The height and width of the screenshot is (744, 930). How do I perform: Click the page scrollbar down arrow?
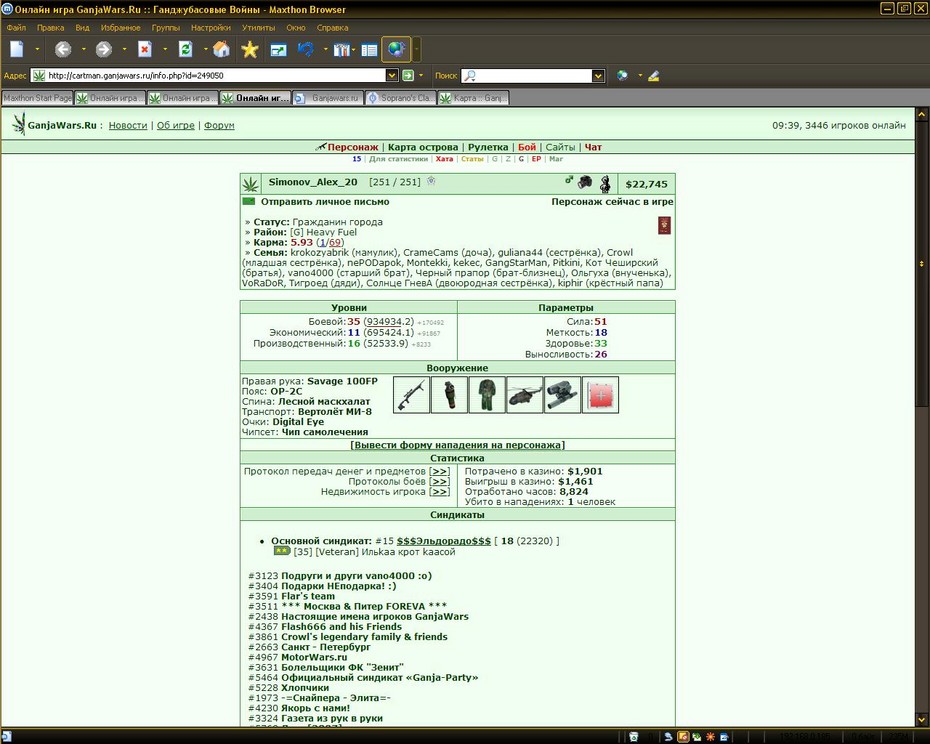(922, 720)
